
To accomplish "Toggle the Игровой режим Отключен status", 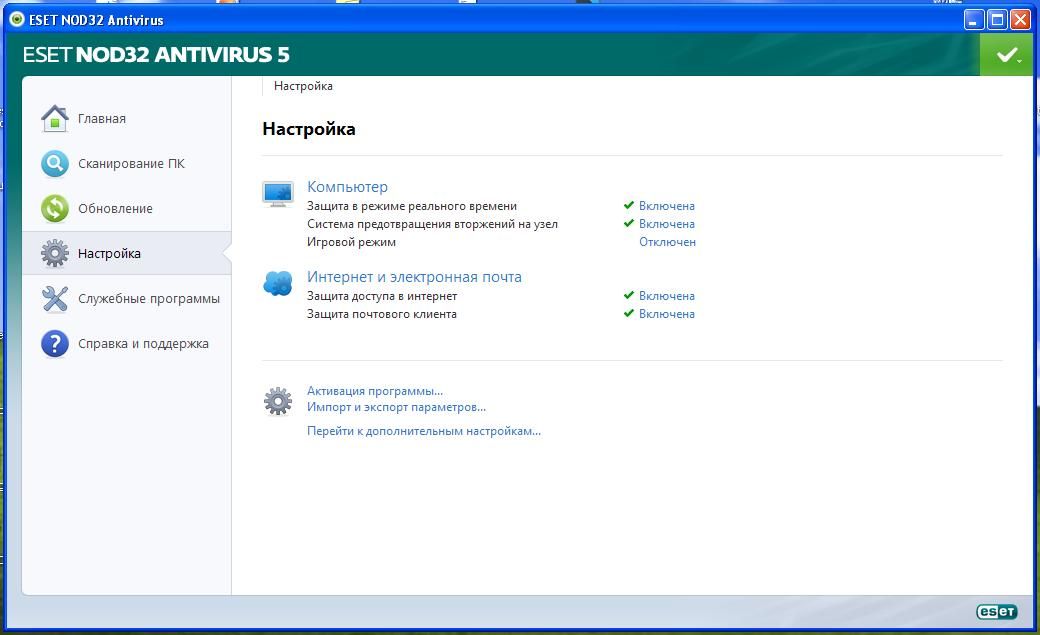I will (x=667, y=242).
